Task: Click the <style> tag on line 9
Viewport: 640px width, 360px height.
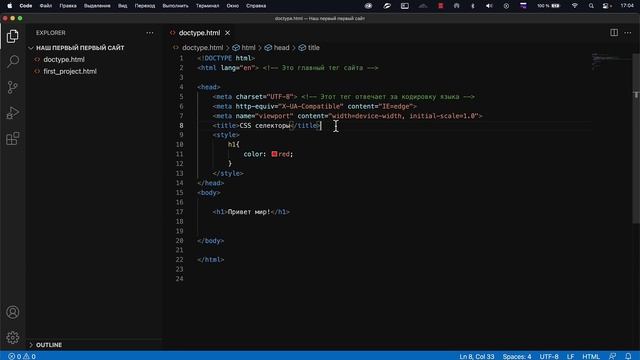Action: (226, 135)
